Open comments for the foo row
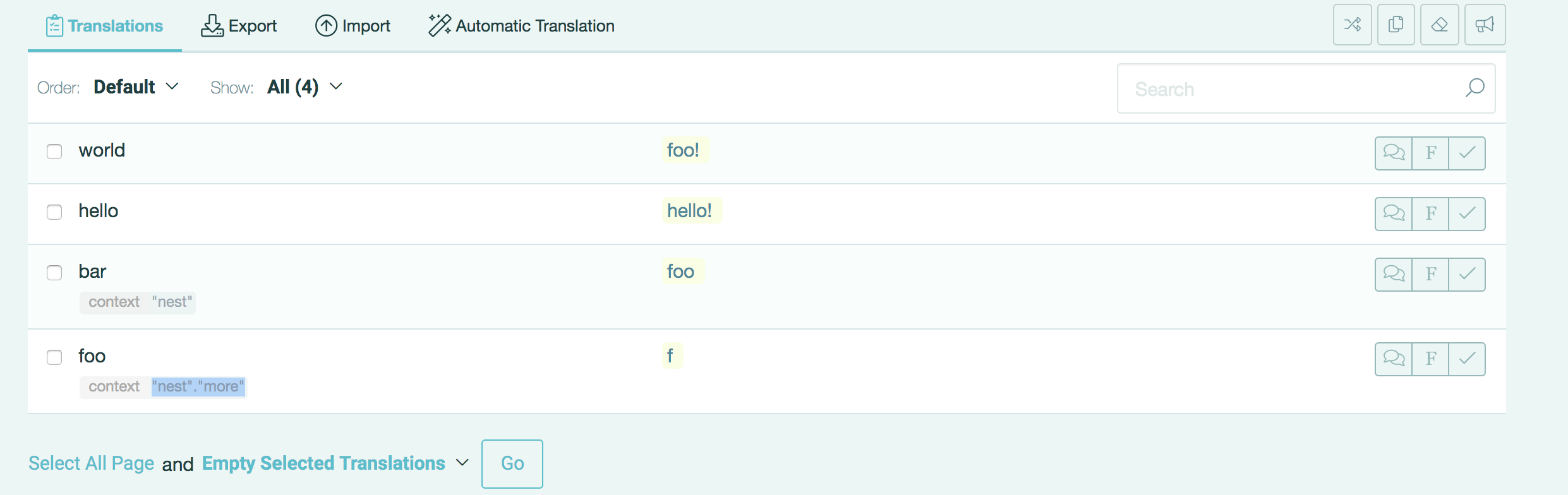 1394,359
